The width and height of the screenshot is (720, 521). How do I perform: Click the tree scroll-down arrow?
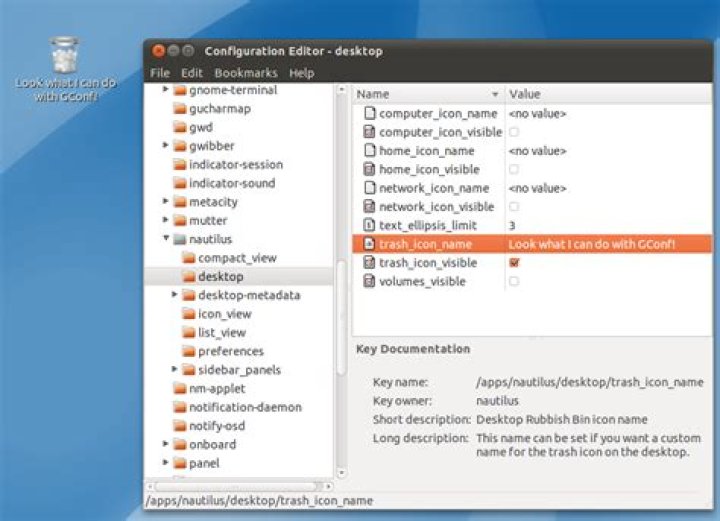(x=341, y=472)
